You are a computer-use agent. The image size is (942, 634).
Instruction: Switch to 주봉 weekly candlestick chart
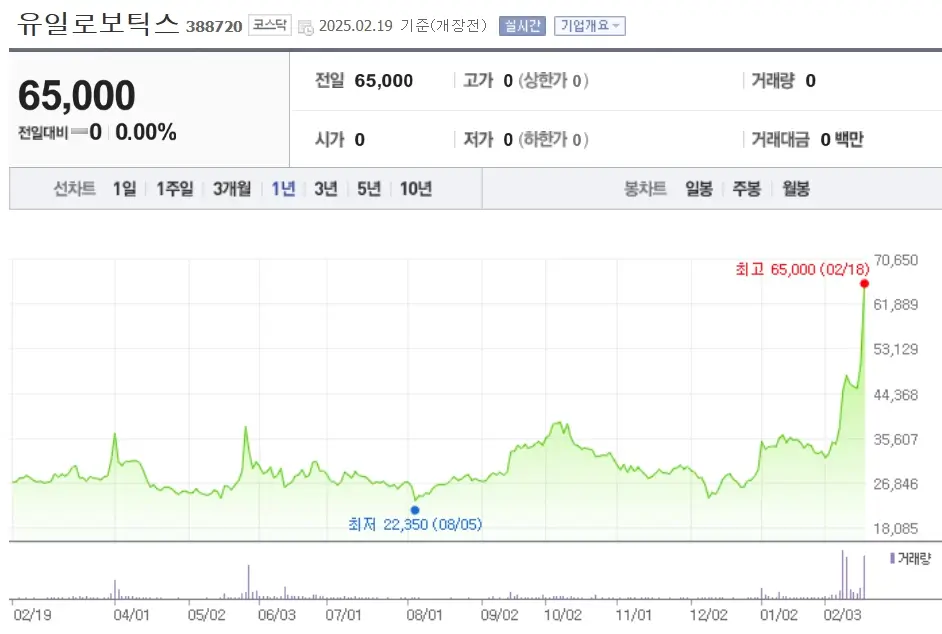tap(746, 187)
